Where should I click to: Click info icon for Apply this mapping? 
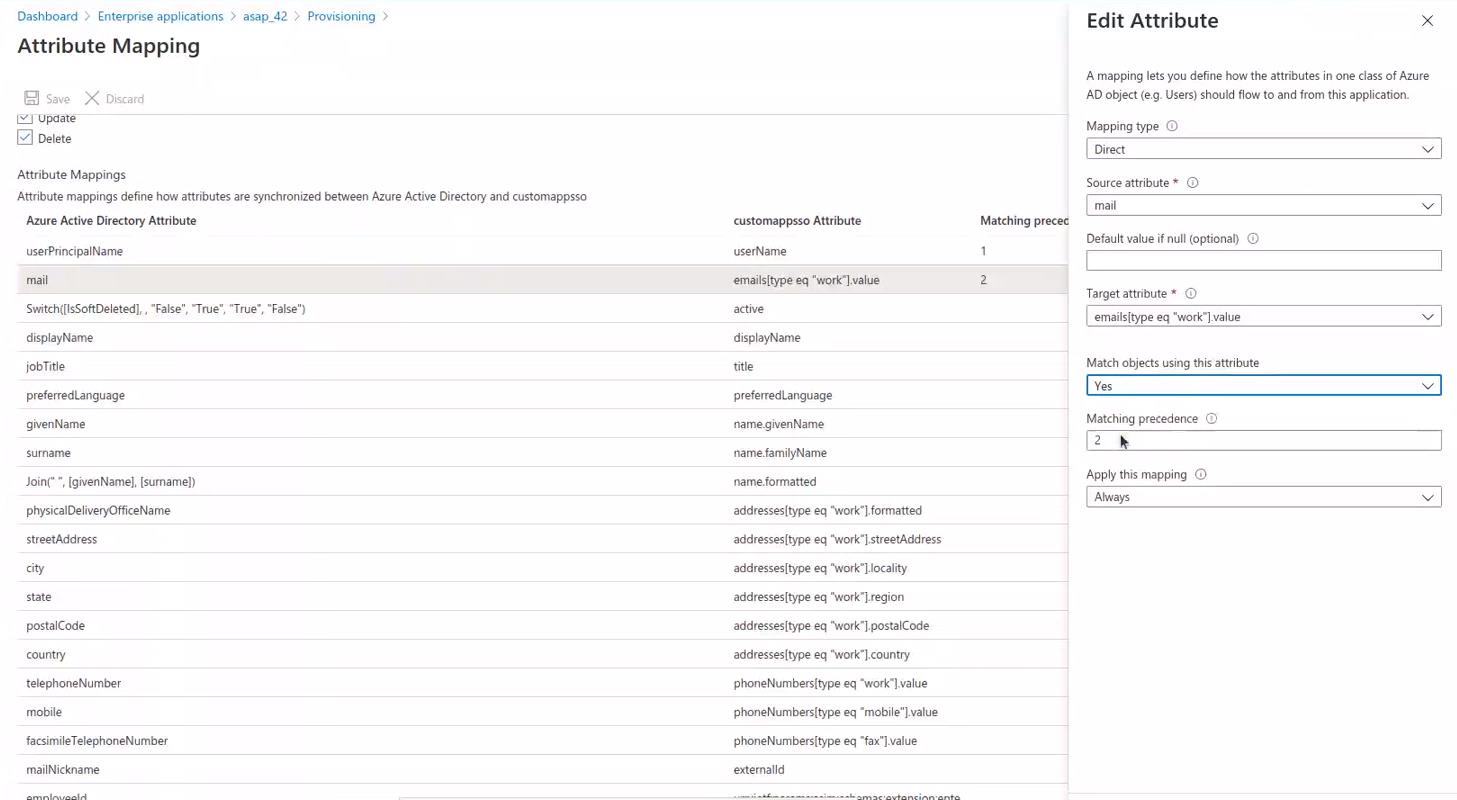point(1200,475)
